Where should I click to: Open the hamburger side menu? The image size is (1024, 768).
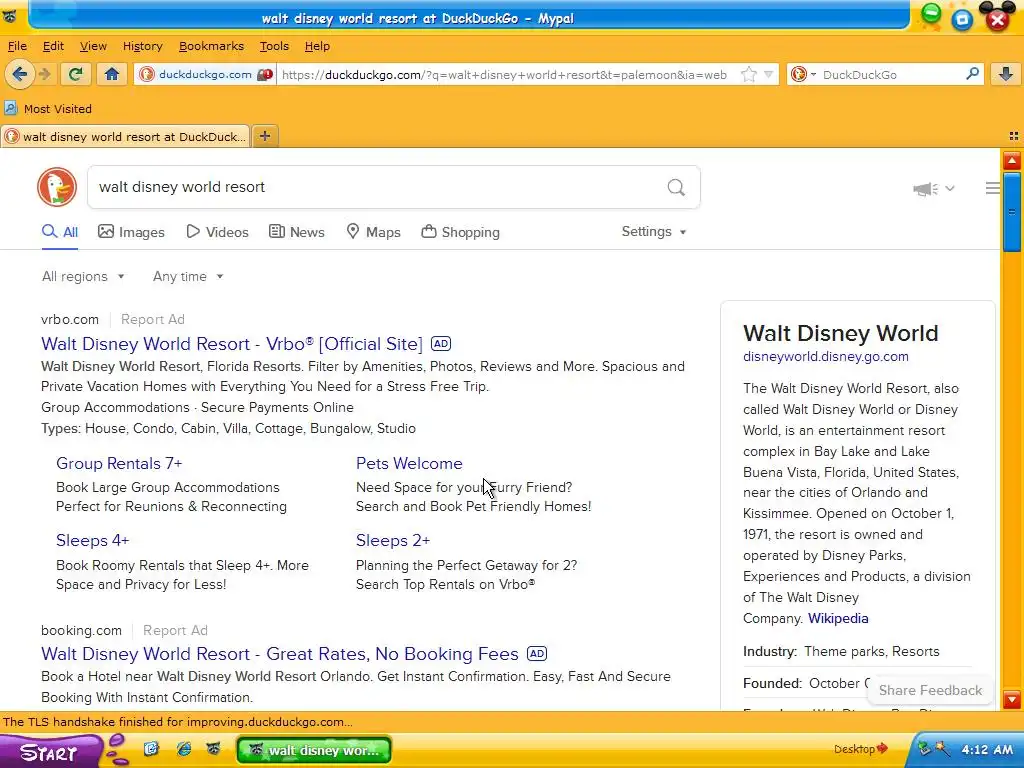click(x=993, y=188)
